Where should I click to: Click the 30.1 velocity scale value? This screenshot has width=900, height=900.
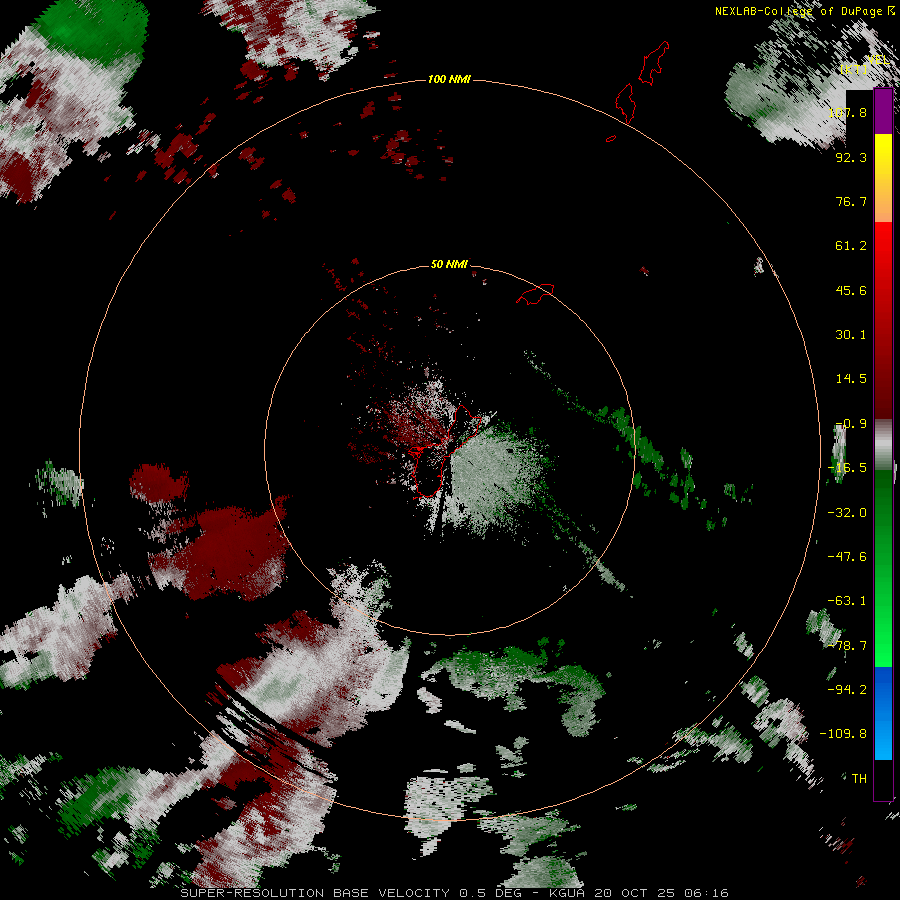[x=851, y=335]
